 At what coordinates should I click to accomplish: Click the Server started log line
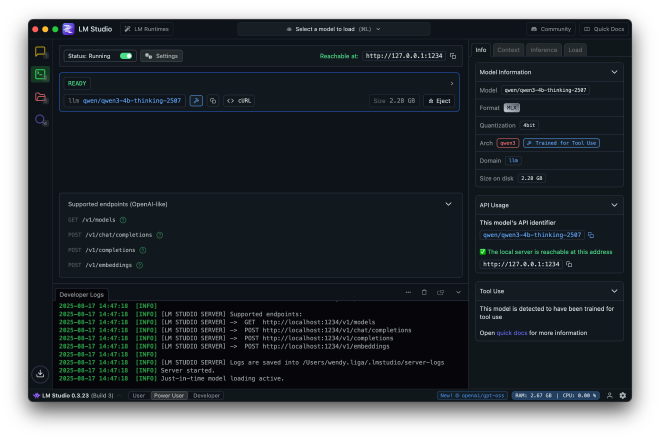(x=187, y=370)
